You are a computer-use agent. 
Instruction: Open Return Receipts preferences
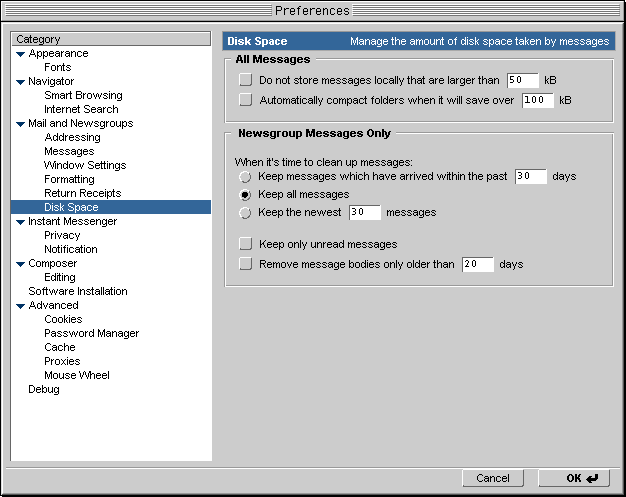tap(83, 193)
